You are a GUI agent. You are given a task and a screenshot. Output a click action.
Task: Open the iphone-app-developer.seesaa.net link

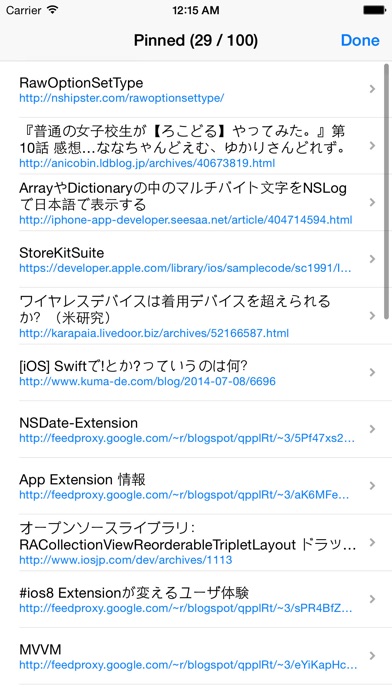point(186,220)
